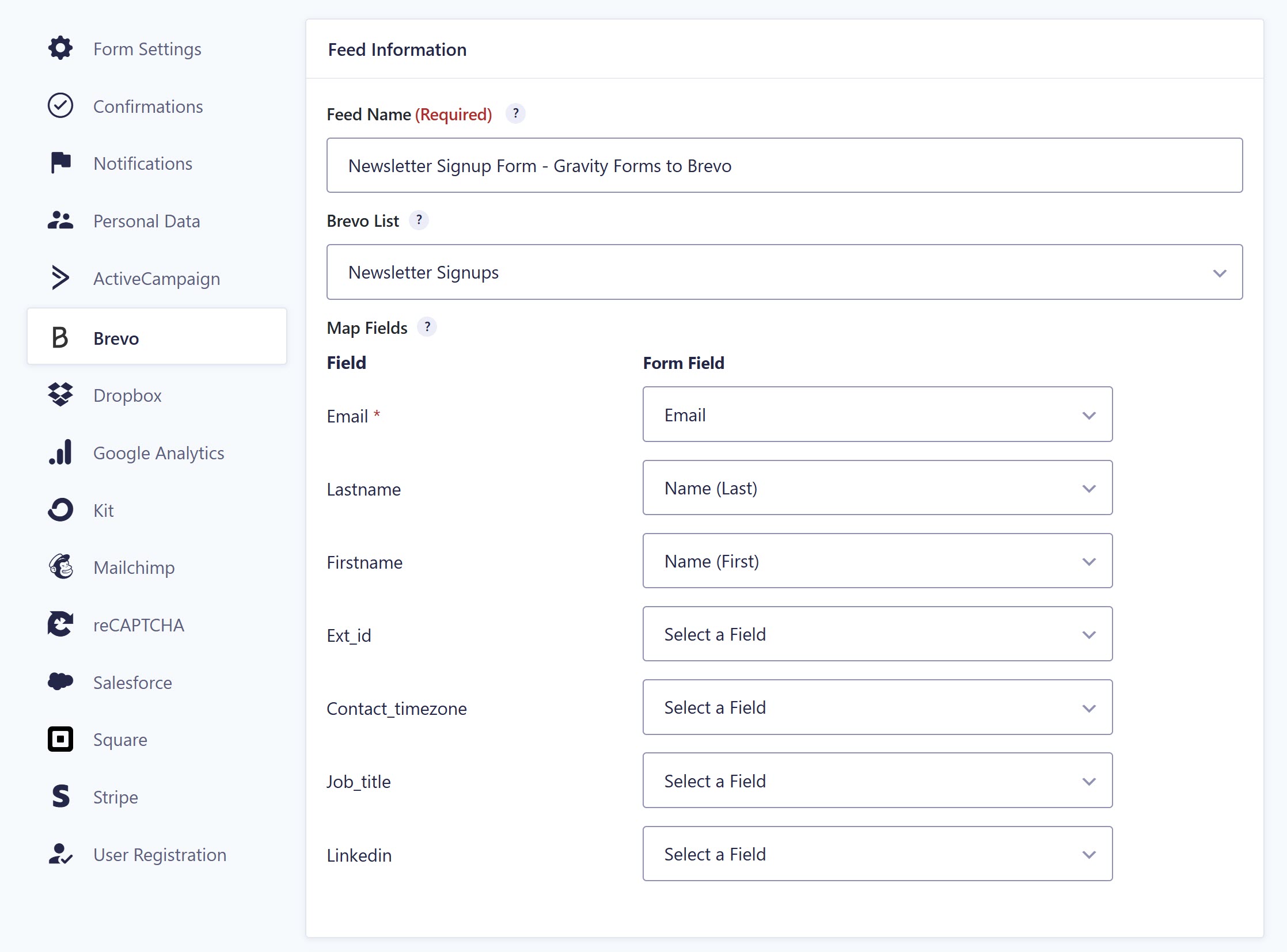Screen dimensions: 1287x952
Task: Click the Personal Data people icon
Action: point(60,220)
